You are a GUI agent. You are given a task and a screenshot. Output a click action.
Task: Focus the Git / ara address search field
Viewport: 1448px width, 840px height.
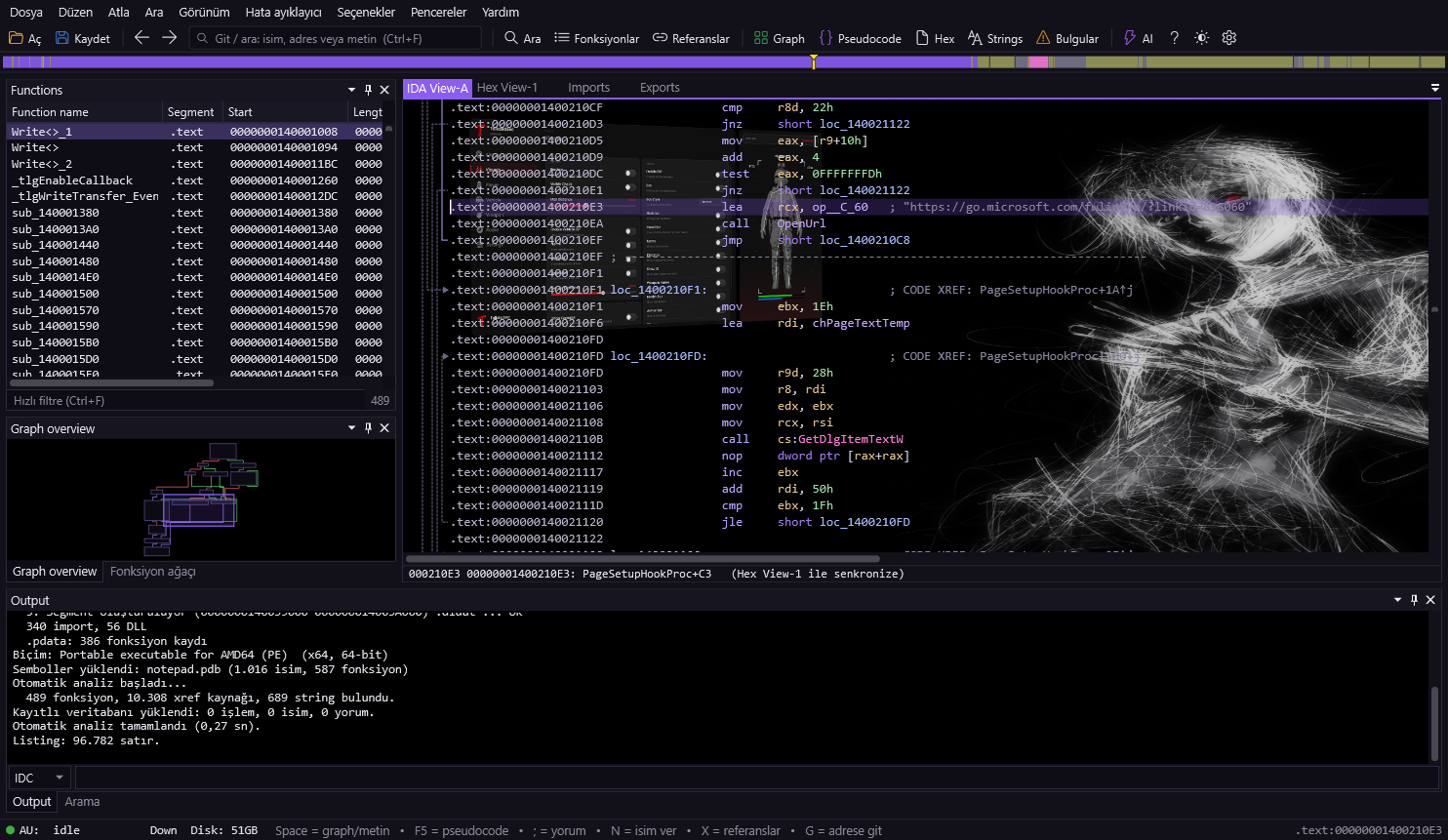[337, 38]
